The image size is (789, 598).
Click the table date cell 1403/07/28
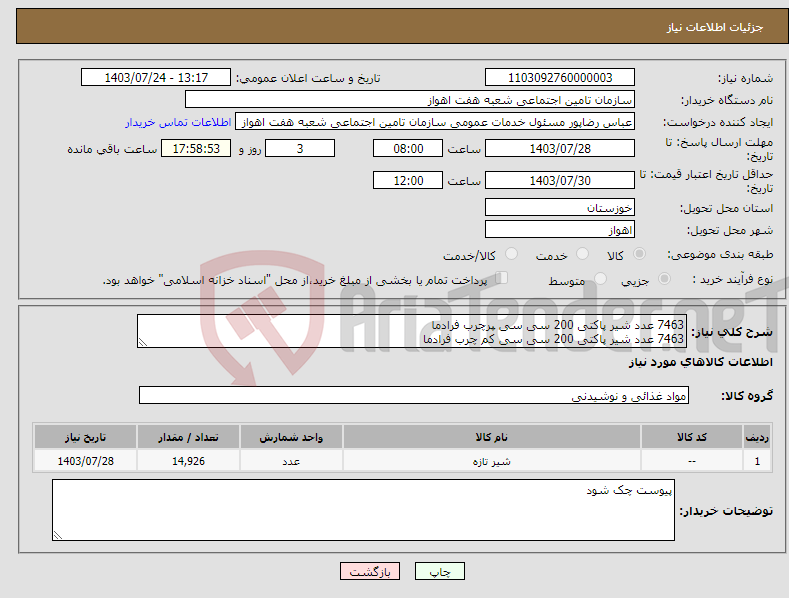coord(86,461)
